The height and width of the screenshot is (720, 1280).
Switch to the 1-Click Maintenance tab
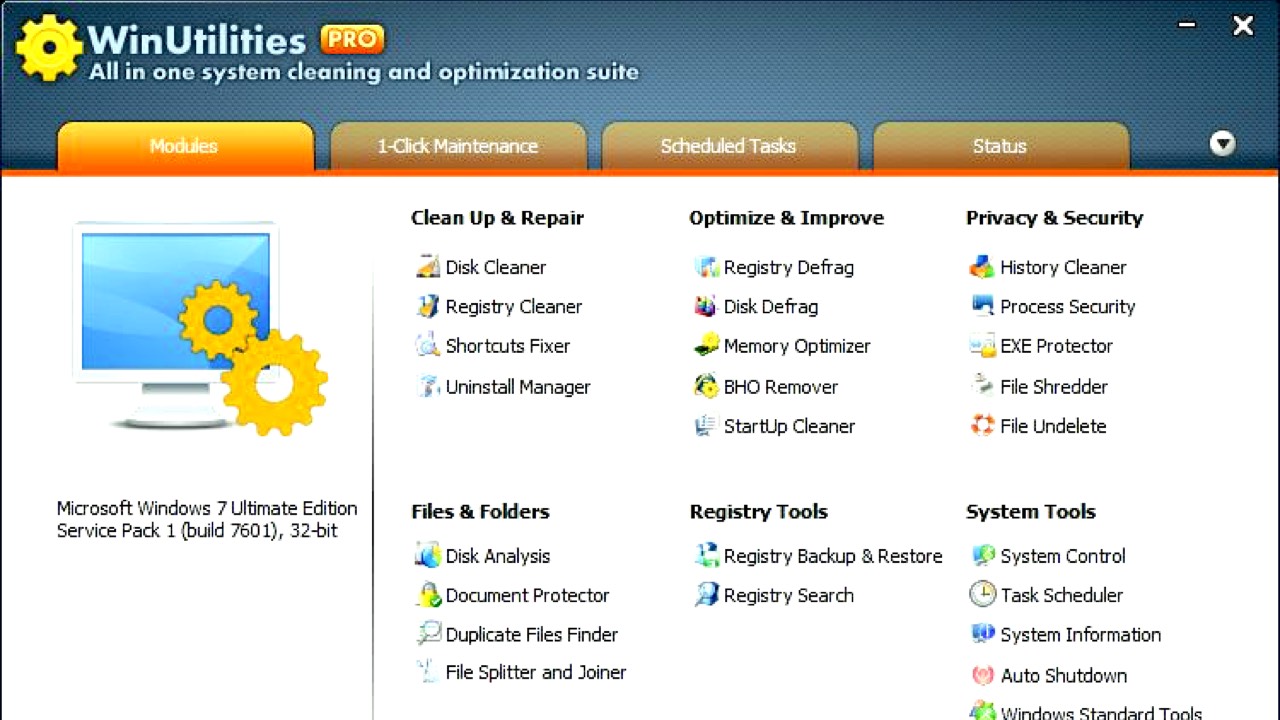point(457,146)
